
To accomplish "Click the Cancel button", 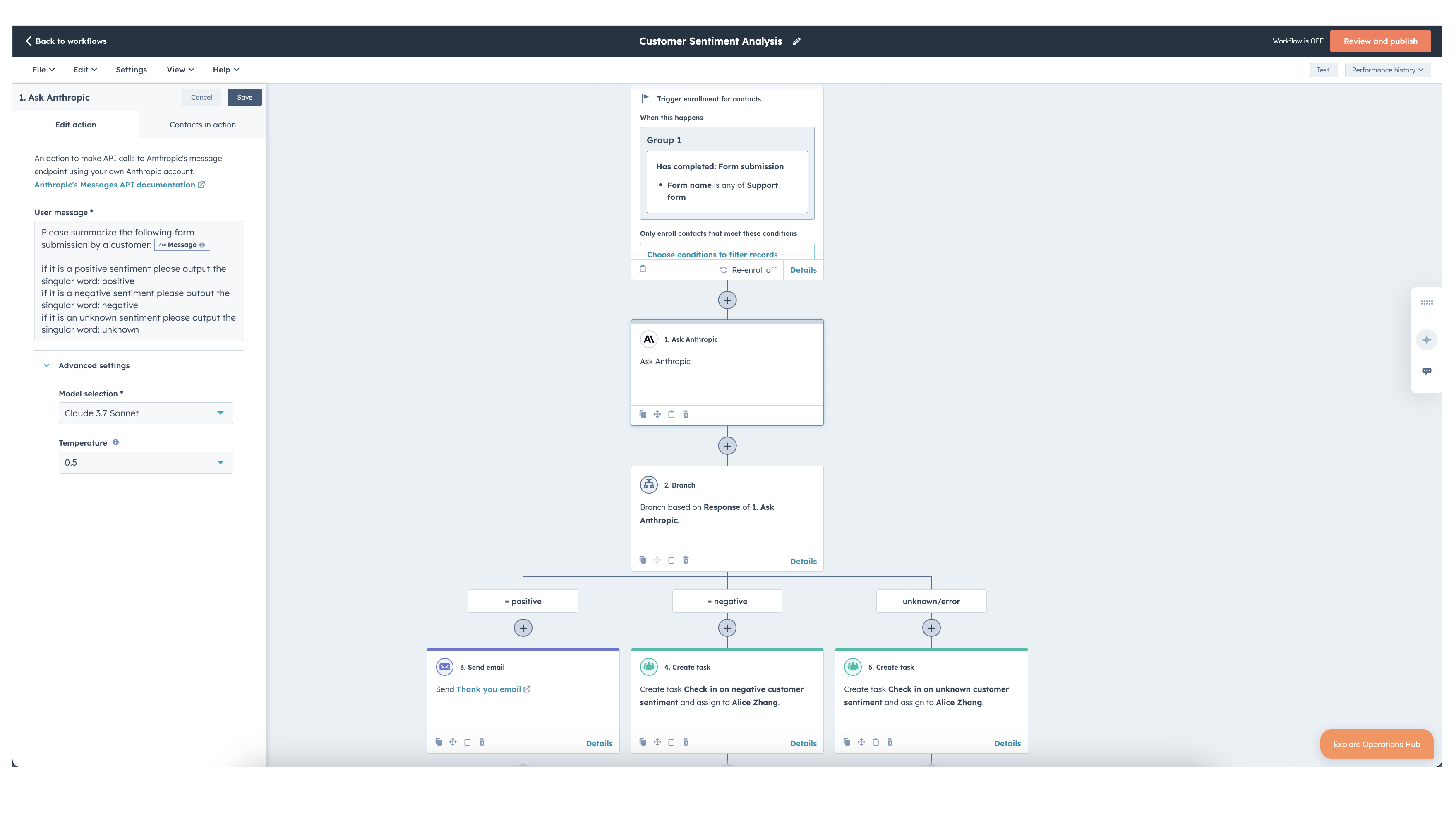I will pyautogui.click(x=201, y=97).
